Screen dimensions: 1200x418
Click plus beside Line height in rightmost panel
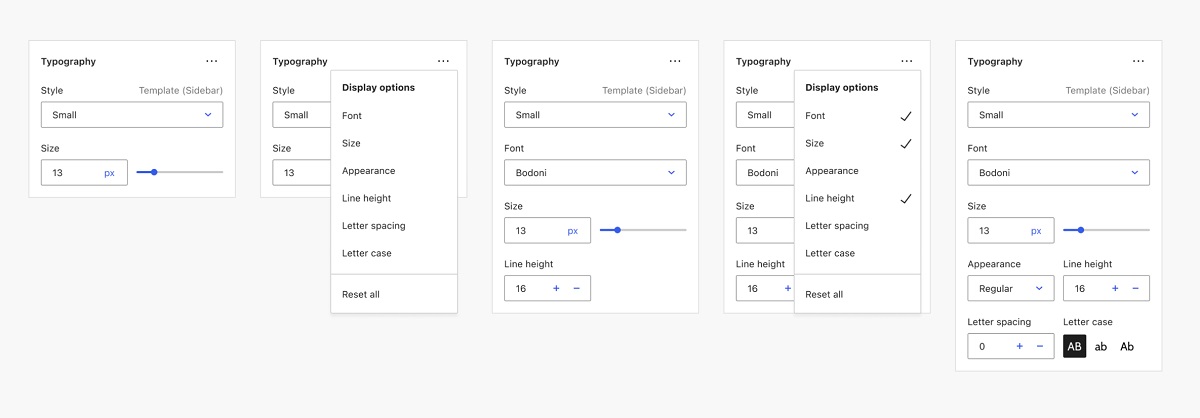click(1115, 289)
